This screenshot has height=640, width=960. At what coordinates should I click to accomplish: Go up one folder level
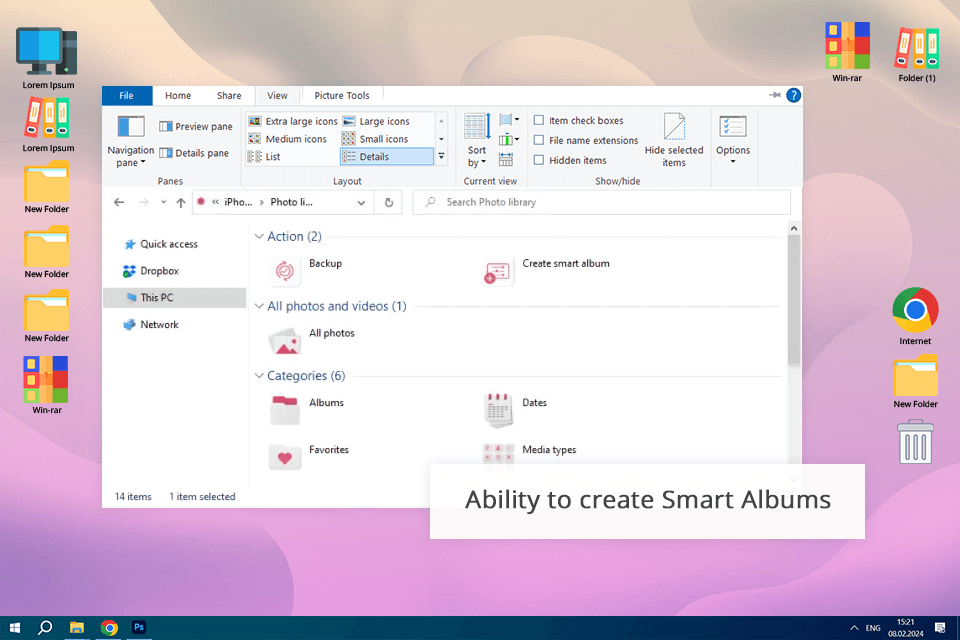click(181, 202)
